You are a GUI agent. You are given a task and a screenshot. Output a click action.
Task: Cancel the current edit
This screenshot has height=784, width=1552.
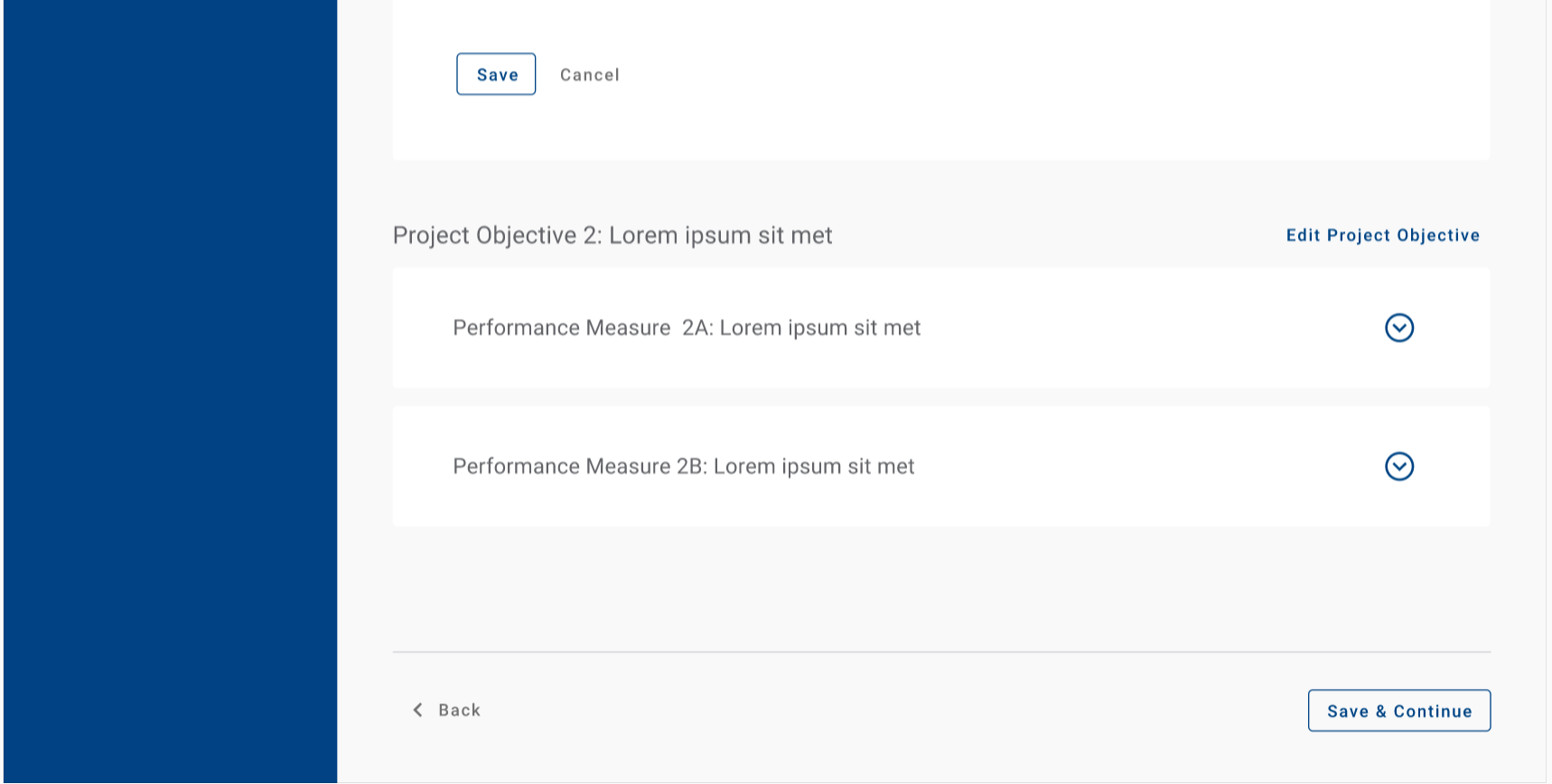[589, 75]
